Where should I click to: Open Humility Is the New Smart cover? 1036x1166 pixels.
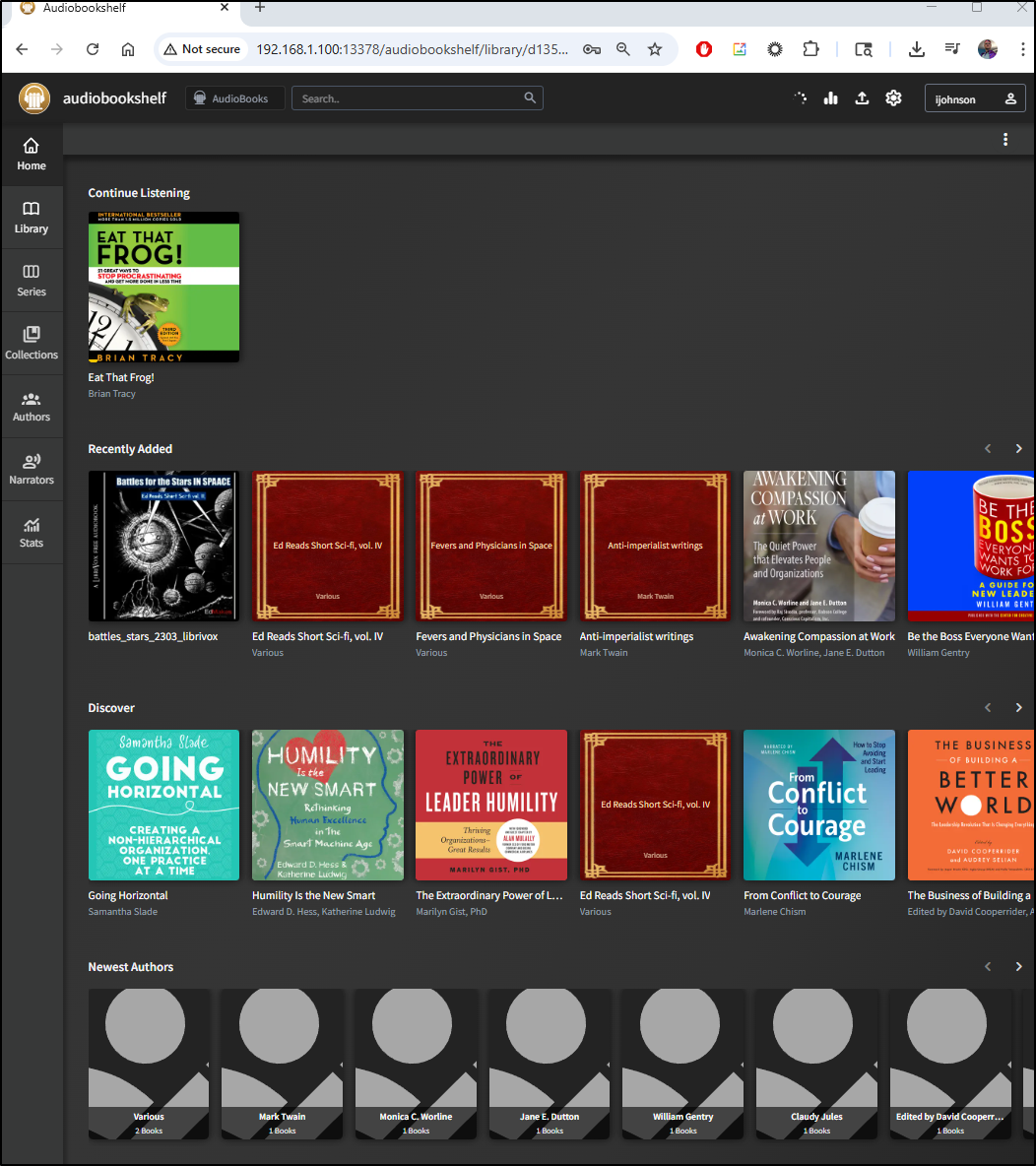tap(327, 805)
